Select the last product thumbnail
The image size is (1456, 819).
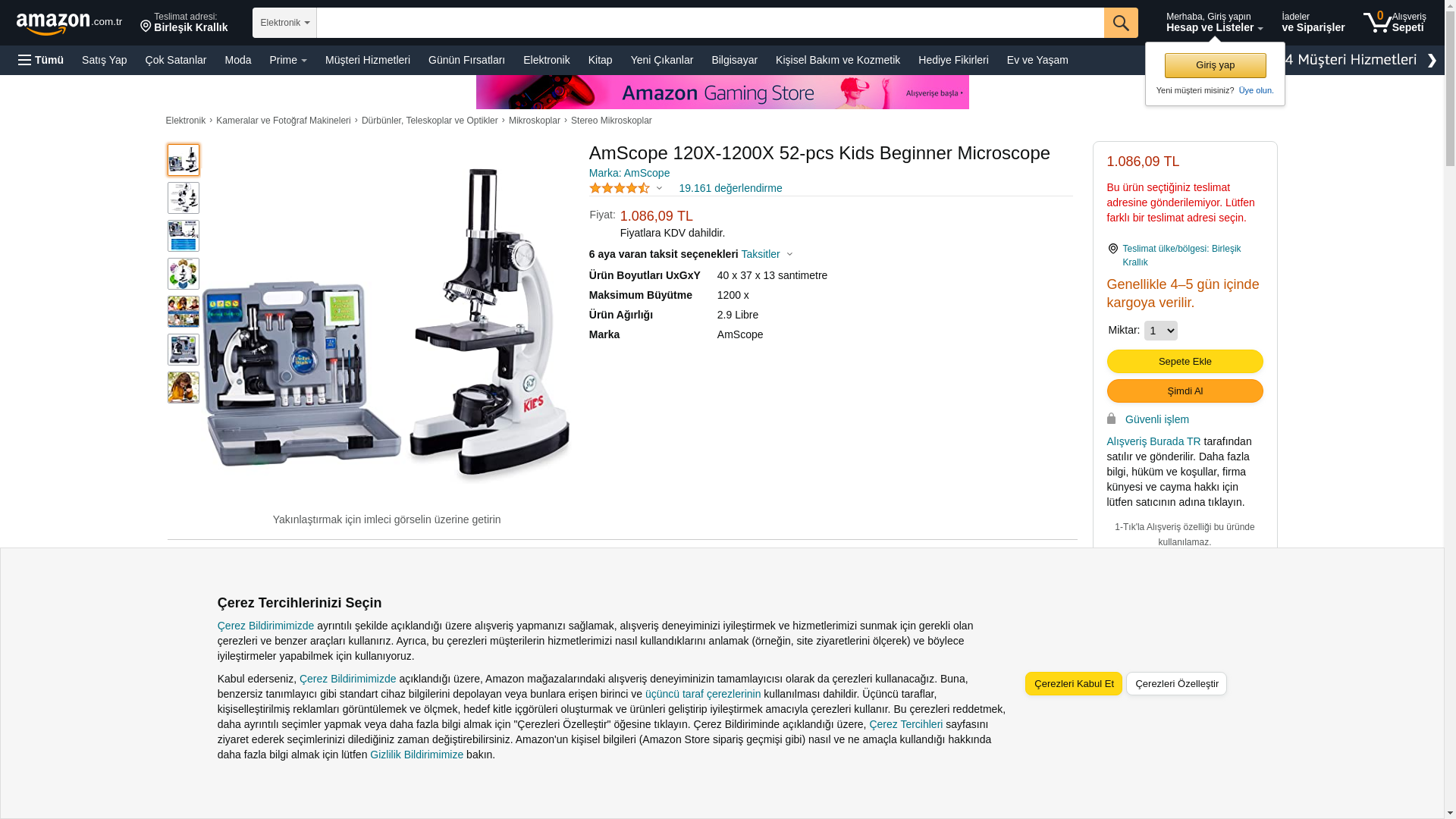(x=184, y=388)
